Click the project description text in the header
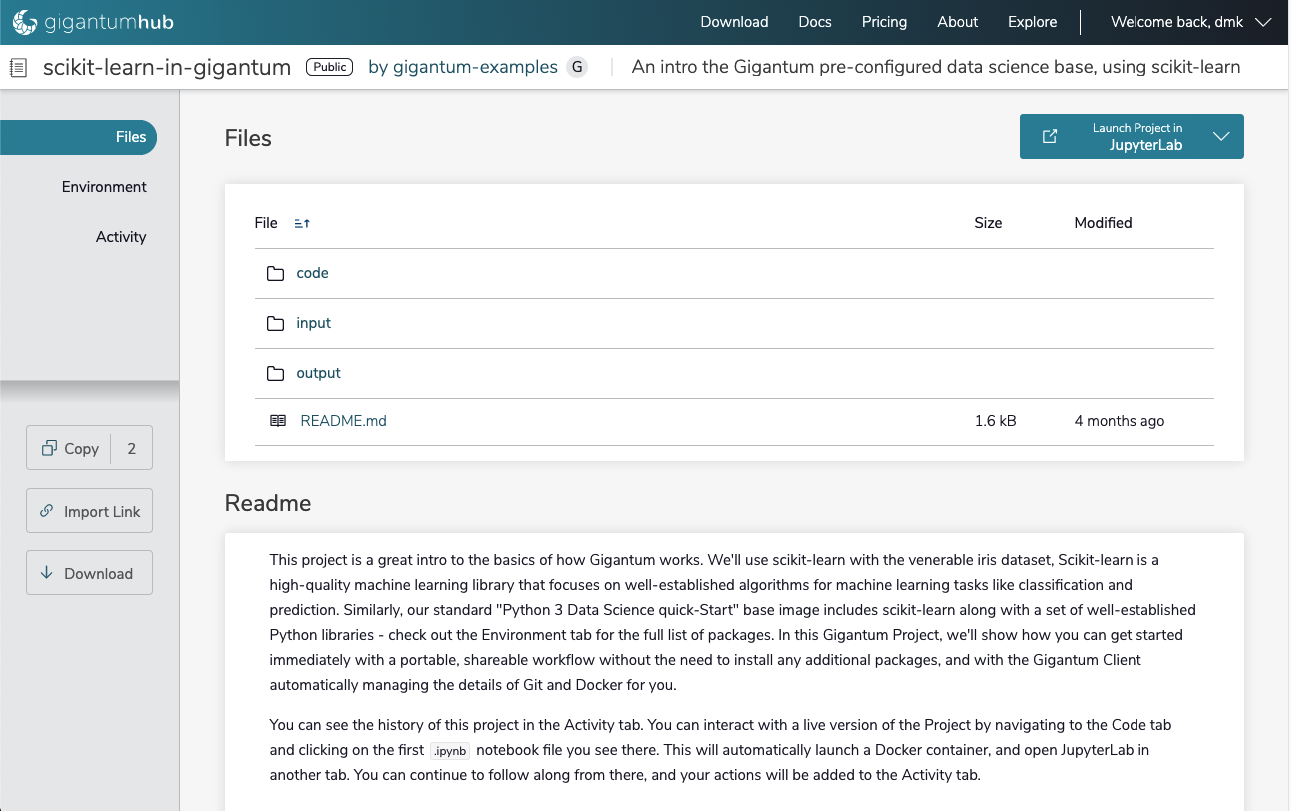 [936, 67]
